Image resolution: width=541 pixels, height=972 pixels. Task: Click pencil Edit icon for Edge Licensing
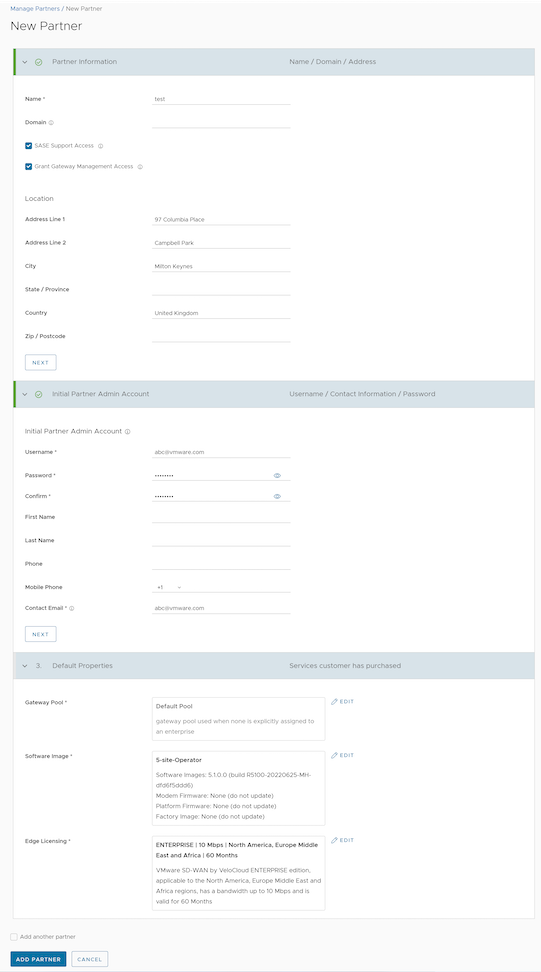335,840
